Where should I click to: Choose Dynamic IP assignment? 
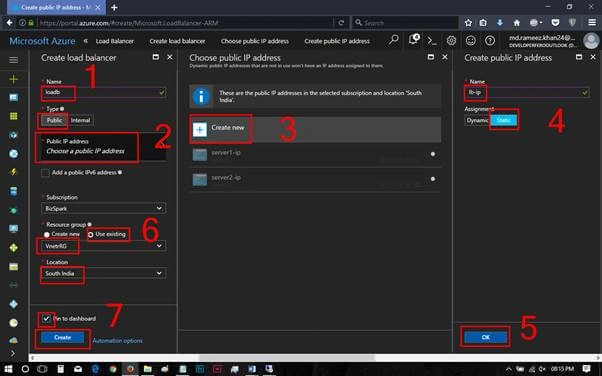click(477, 120)
